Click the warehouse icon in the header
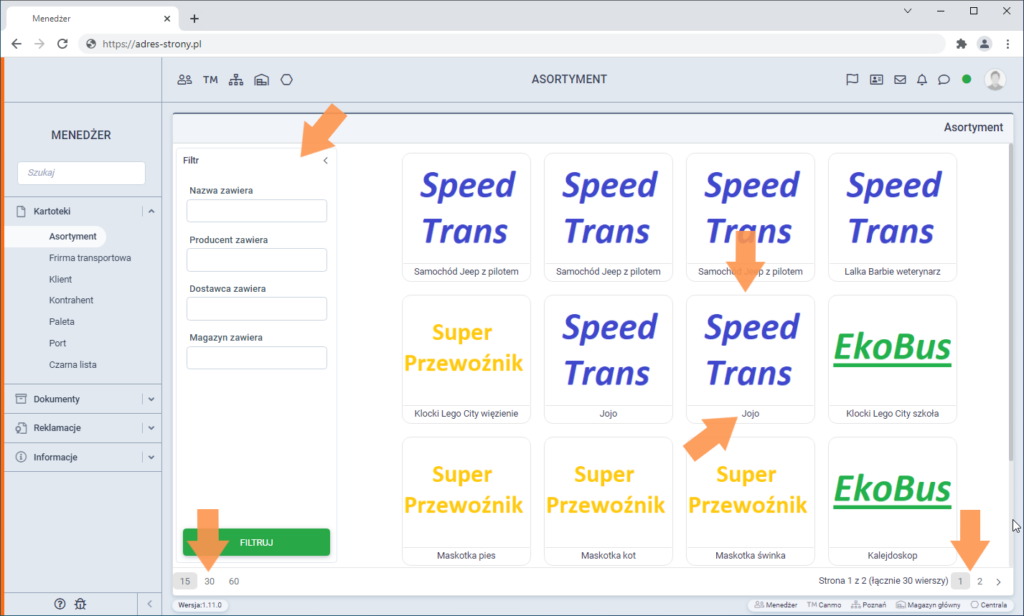 click(261, 80)
